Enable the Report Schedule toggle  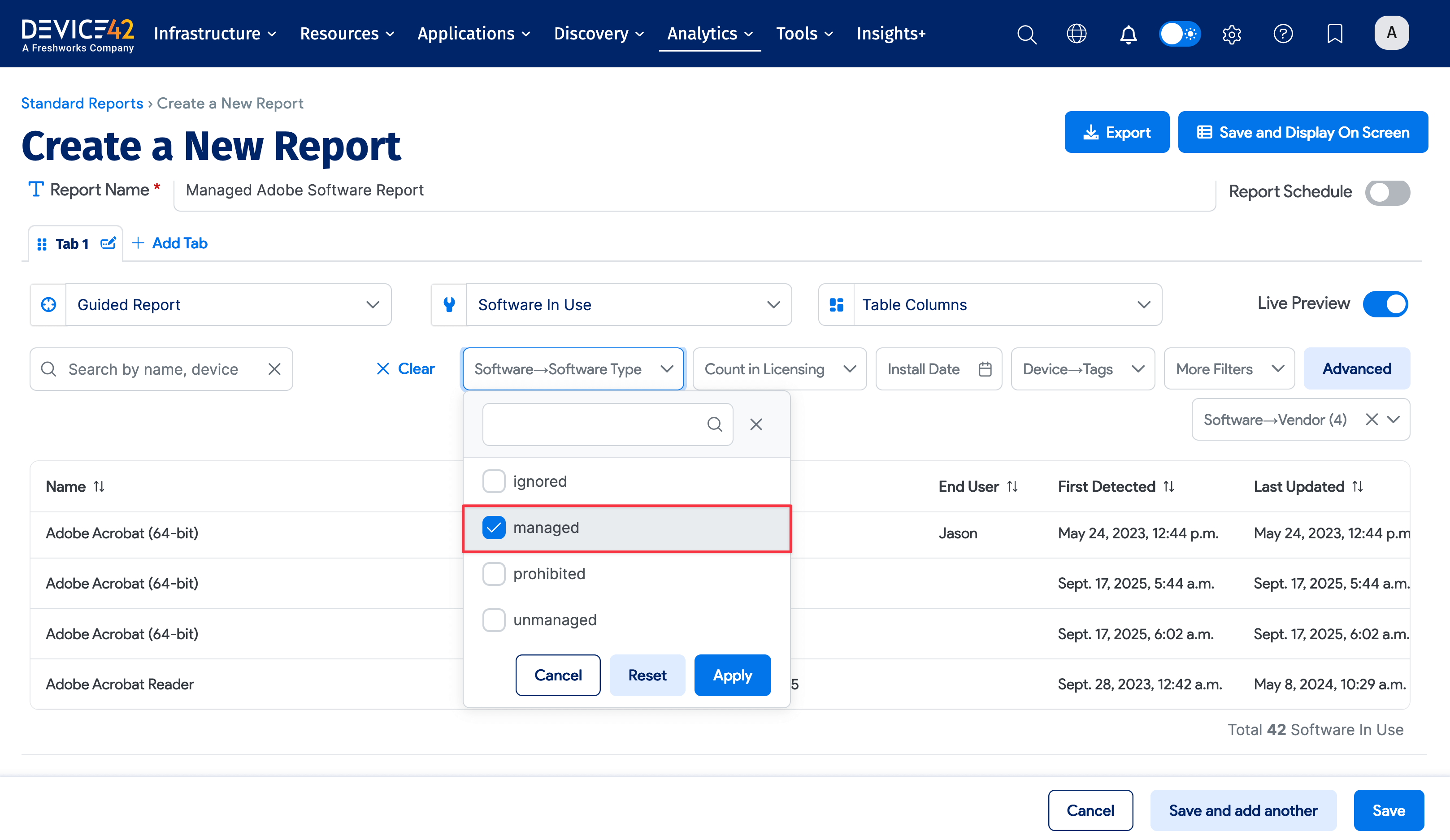click(1387, 192)
